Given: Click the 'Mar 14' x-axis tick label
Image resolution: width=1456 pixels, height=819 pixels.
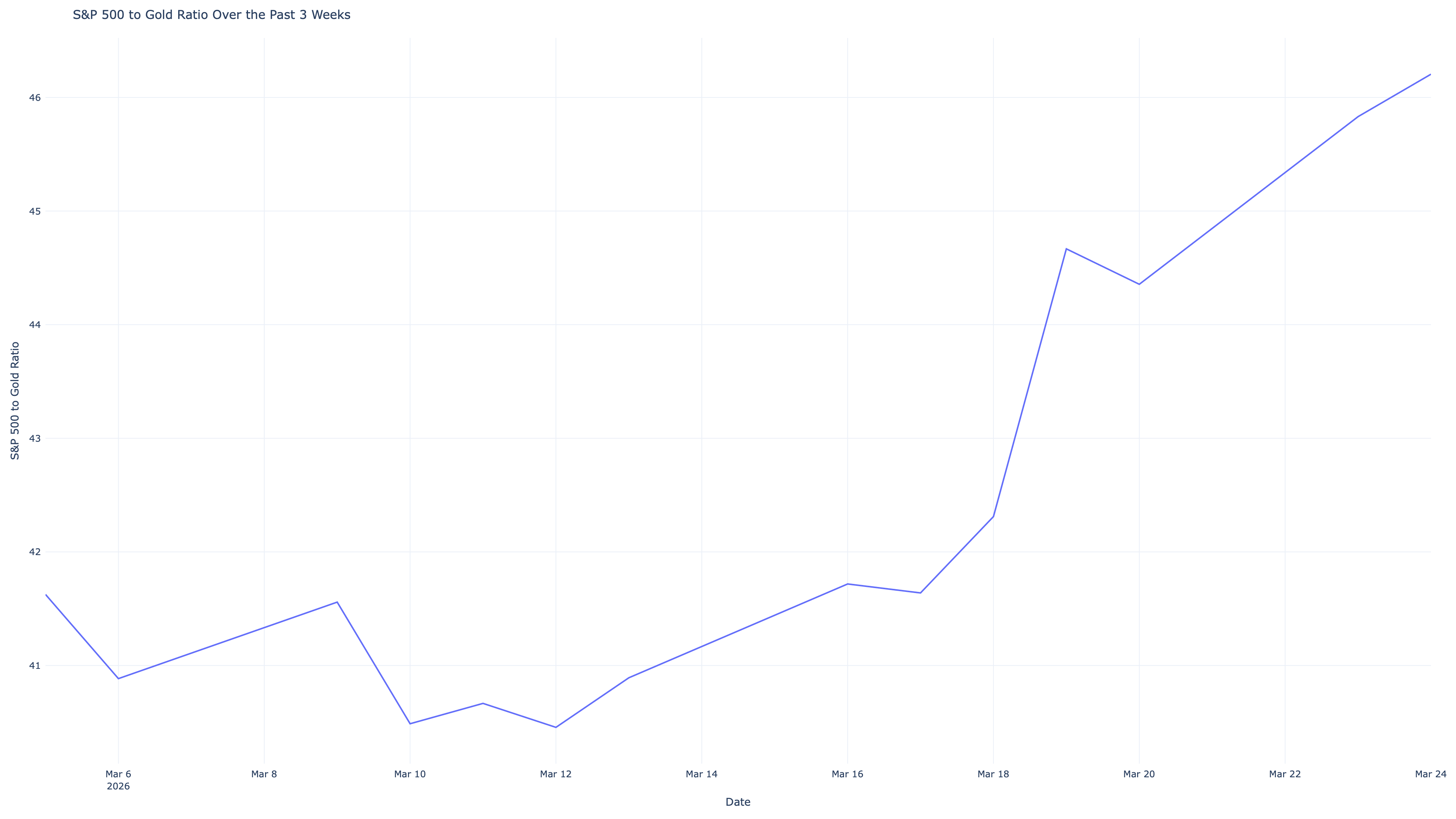Looking at the screenshot, I should [x=701, y=774].
